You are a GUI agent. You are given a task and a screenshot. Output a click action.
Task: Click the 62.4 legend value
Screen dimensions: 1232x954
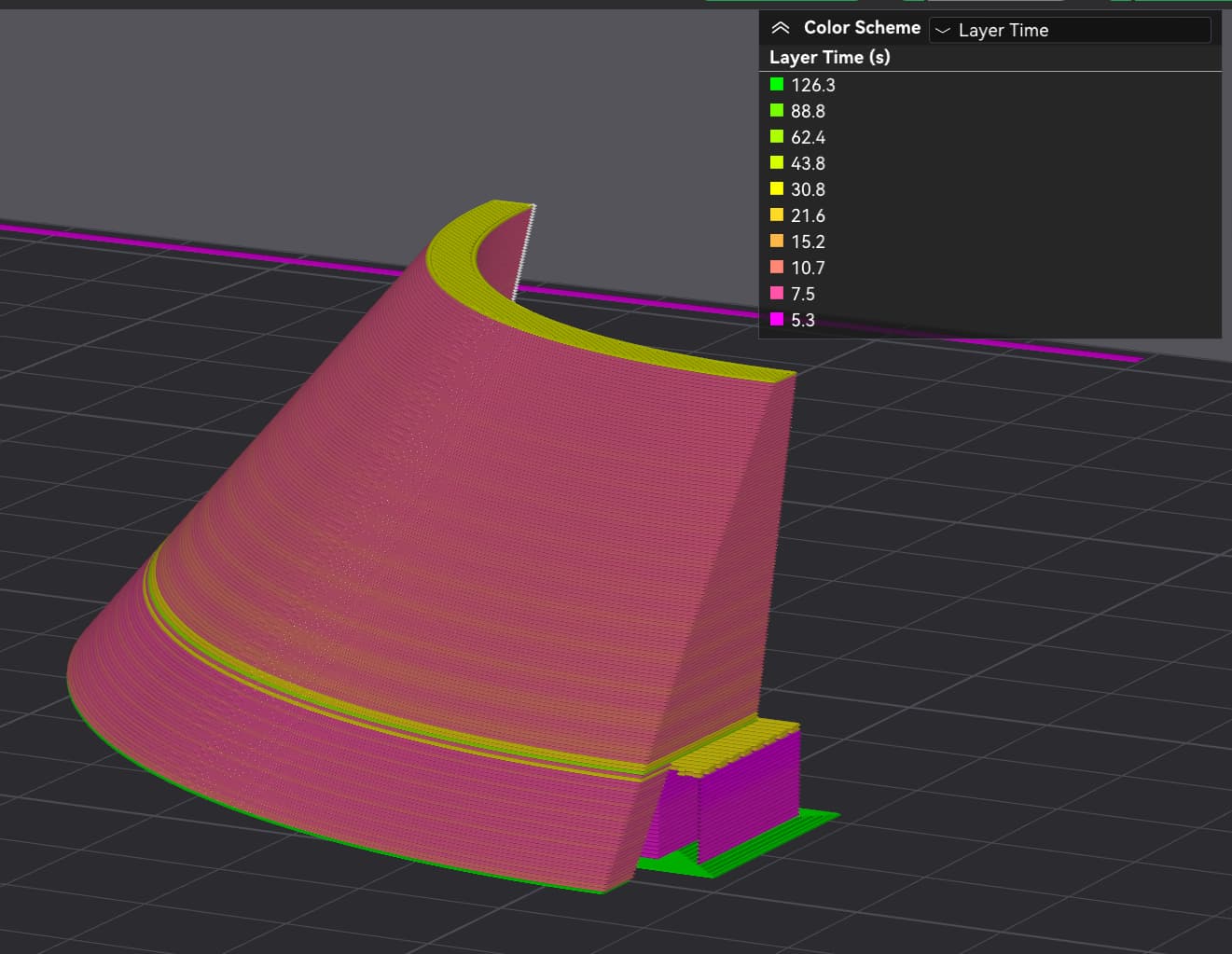tap(808, 137)
